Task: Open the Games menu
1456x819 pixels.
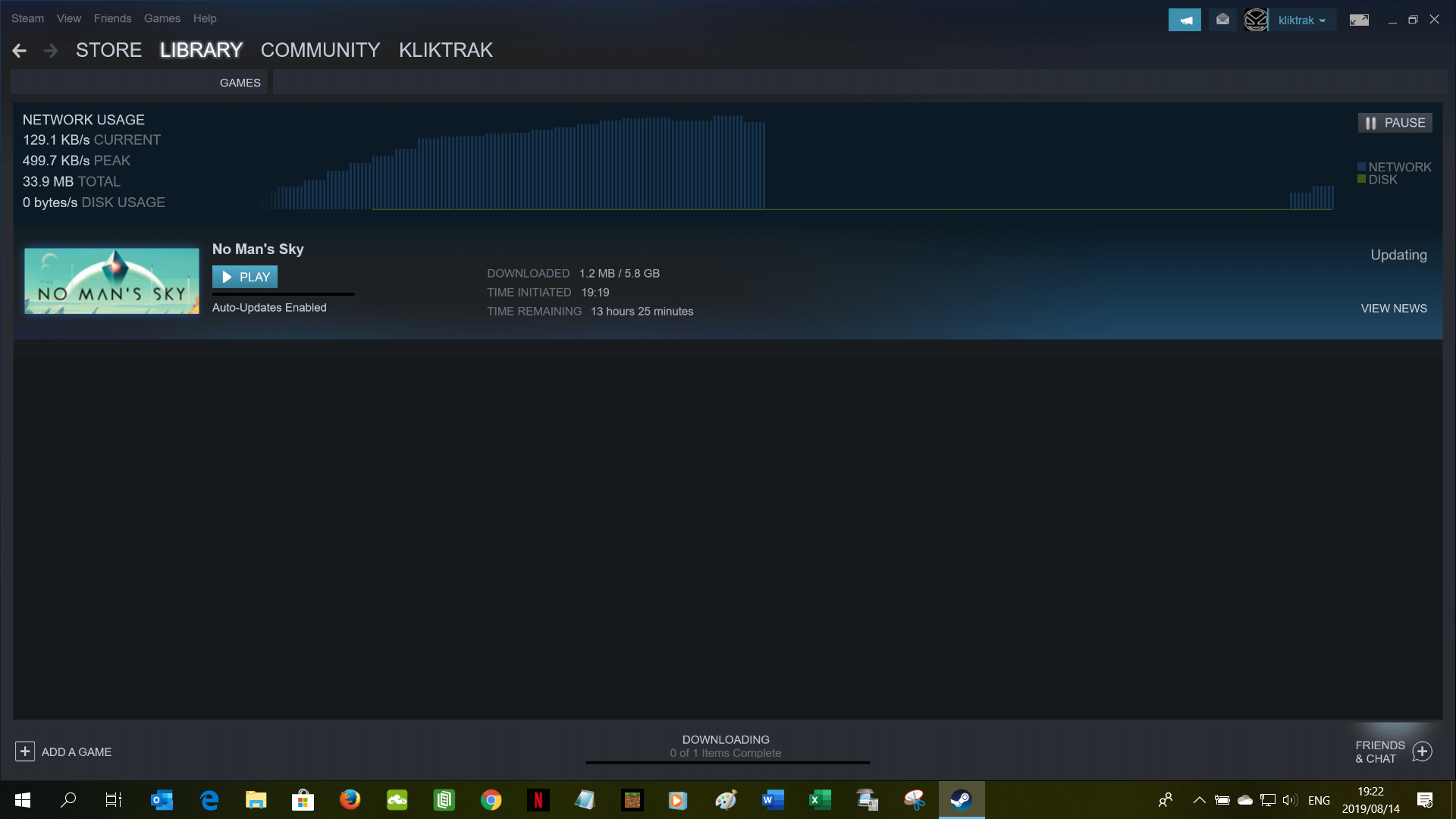Action: tap(162, 18)
